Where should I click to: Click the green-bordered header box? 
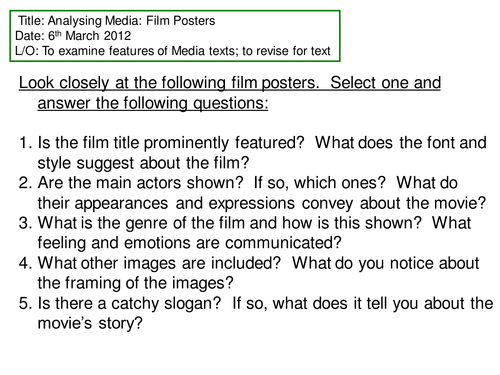click(175, 36)
